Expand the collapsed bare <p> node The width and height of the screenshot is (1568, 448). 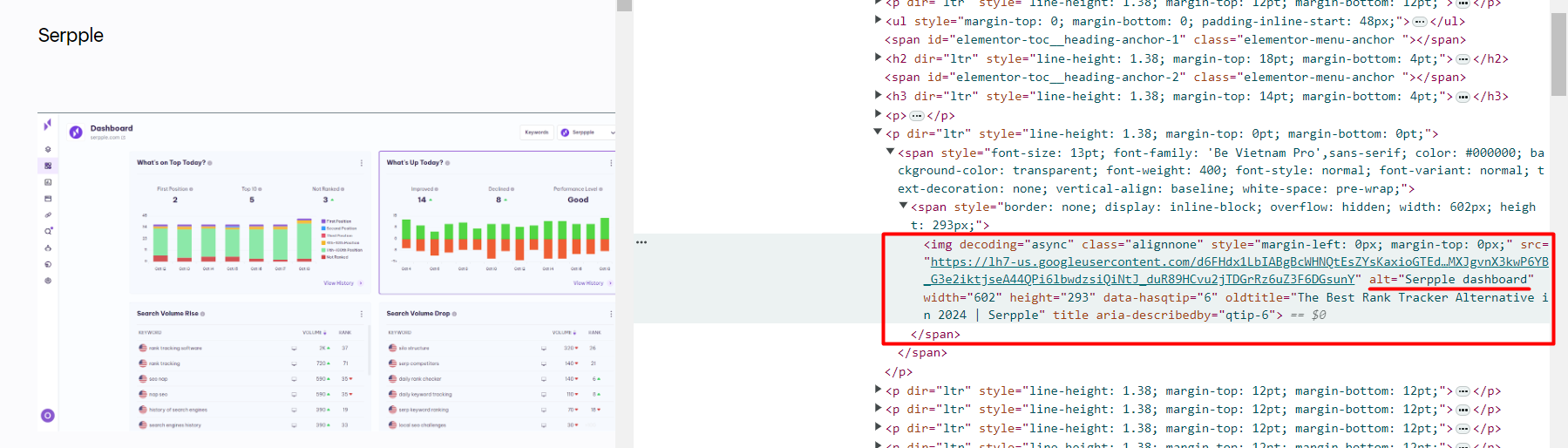[878, 114]
